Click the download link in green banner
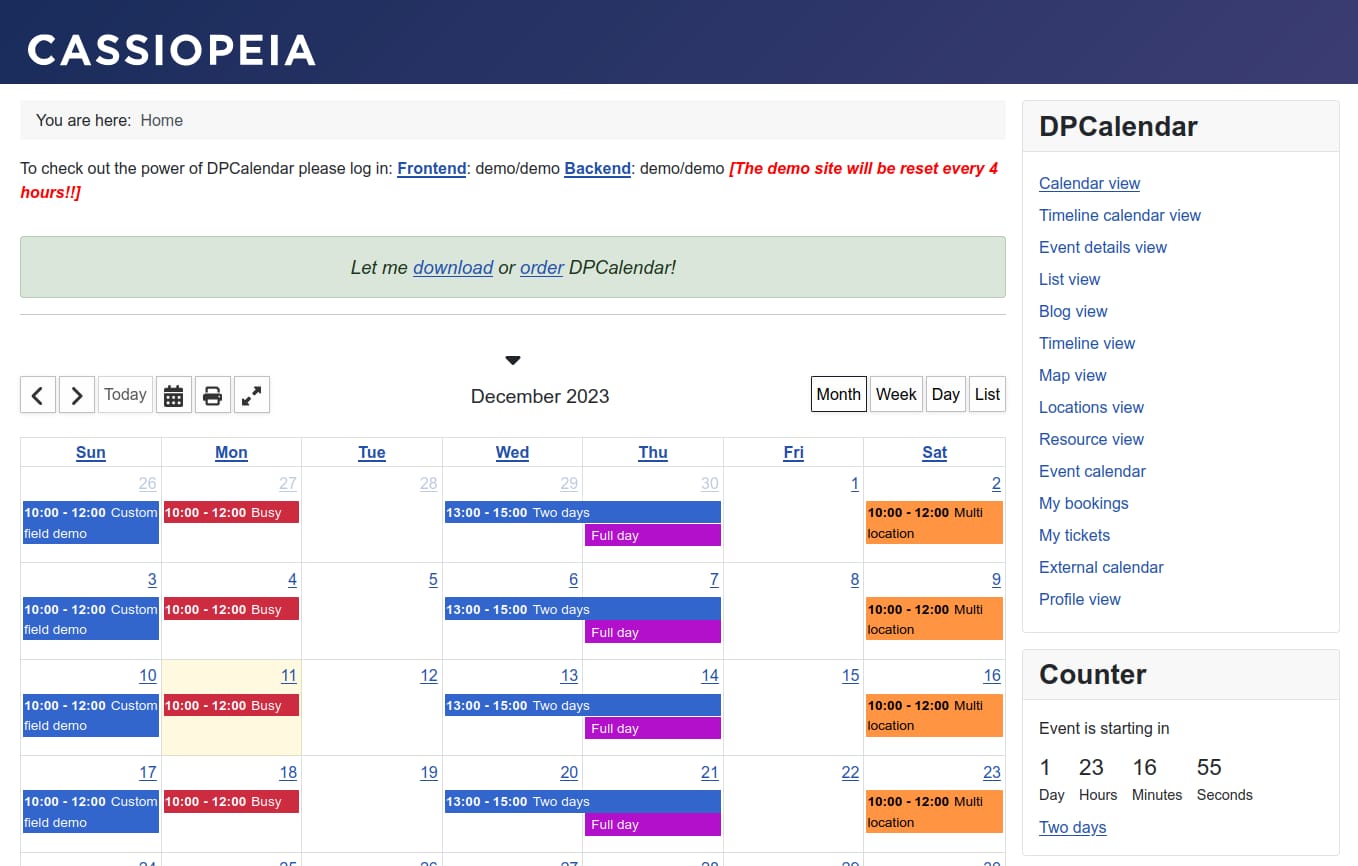 [x=452, y=267]
